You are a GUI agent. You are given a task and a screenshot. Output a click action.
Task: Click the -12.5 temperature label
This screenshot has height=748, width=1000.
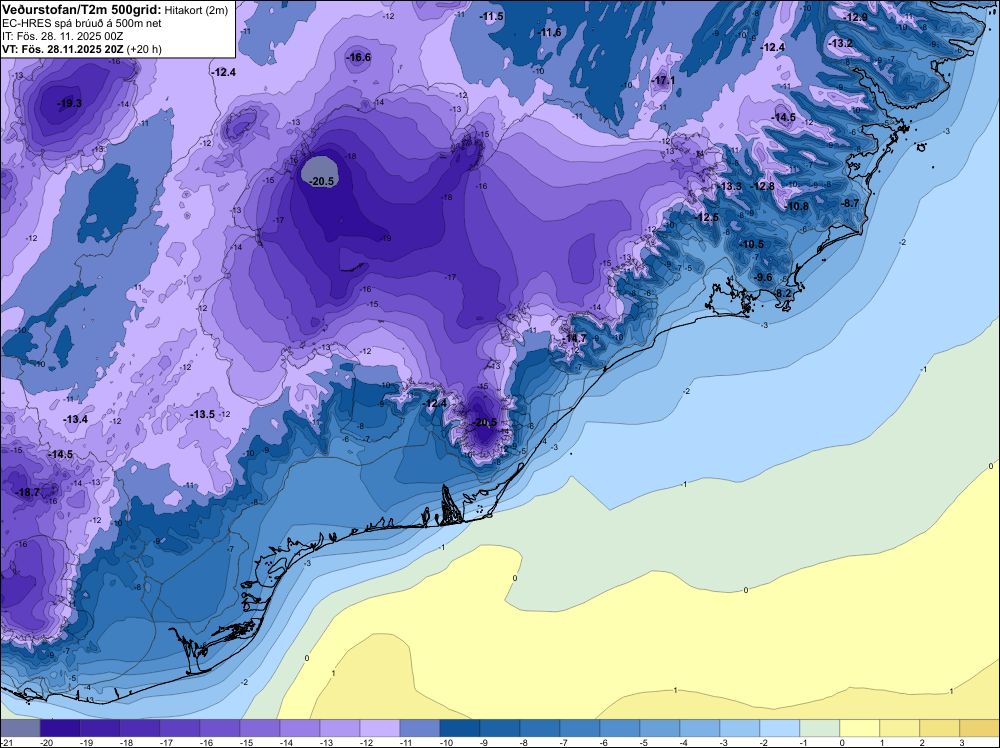pyautogui.click(x=707, y=217)
